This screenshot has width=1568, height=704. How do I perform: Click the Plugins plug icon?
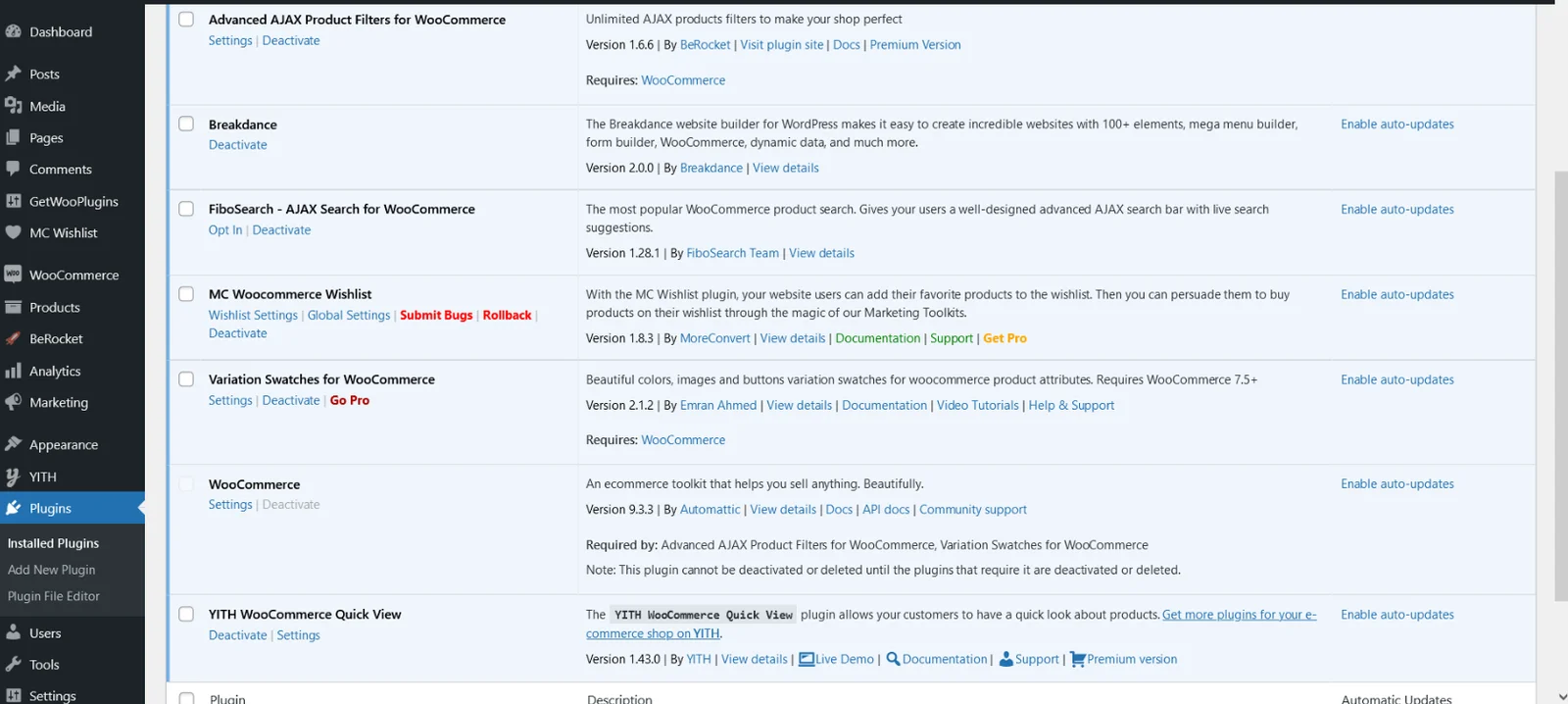click(13, 508)
